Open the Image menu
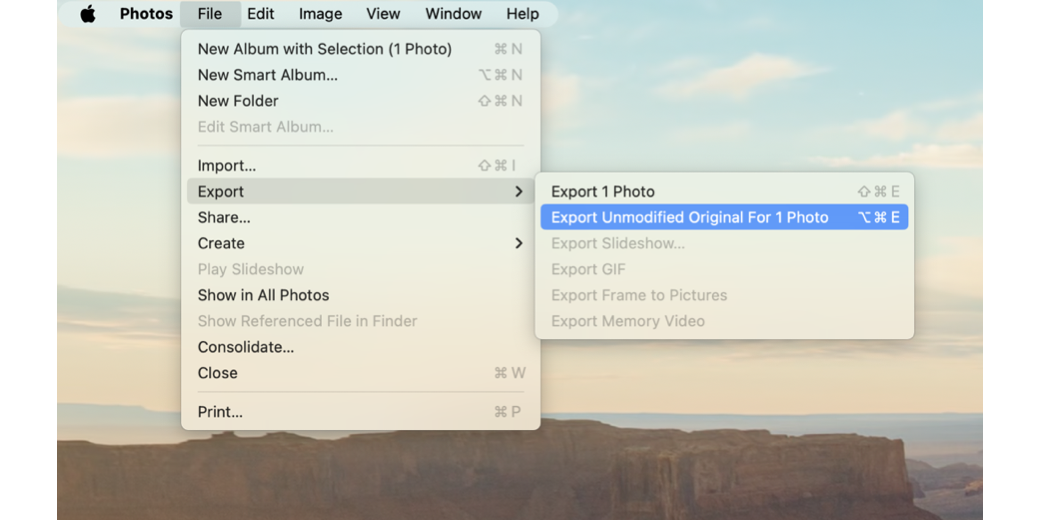Screen dimensions: 1040x520 click(320, 14)
